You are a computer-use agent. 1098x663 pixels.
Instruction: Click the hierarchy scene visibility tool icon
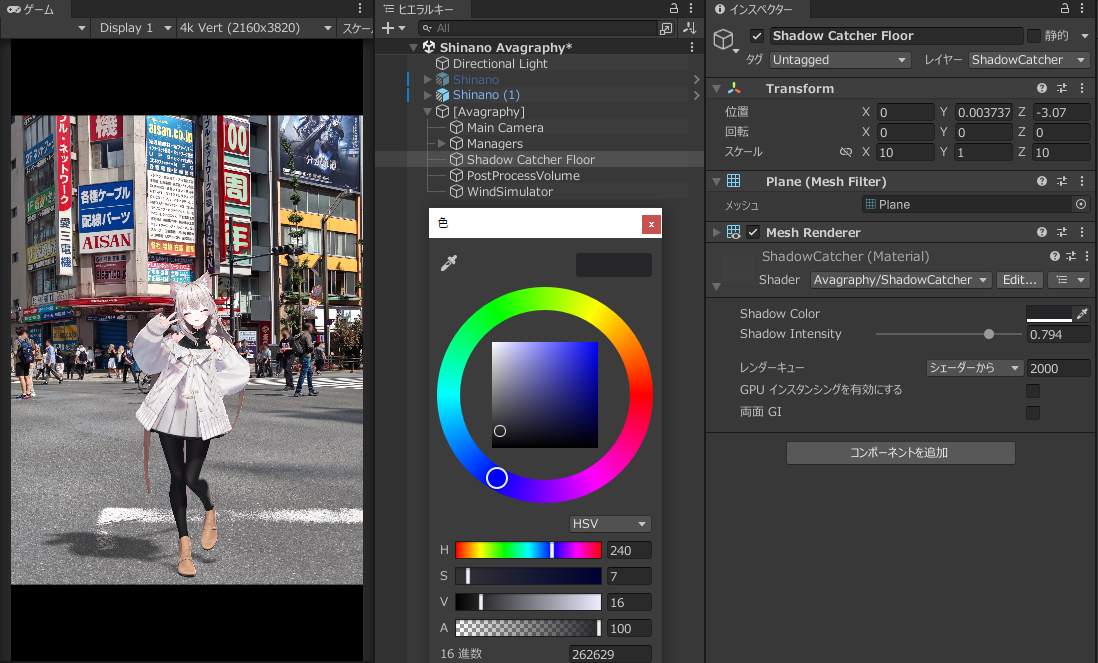(x=690, y=28)
